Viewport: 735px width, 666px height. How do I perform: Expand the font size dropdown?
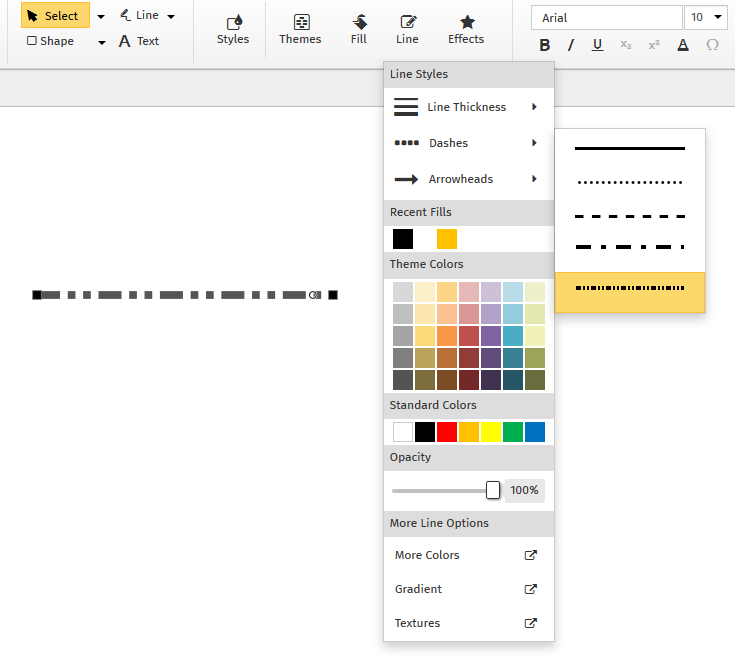tap(719, 17)
